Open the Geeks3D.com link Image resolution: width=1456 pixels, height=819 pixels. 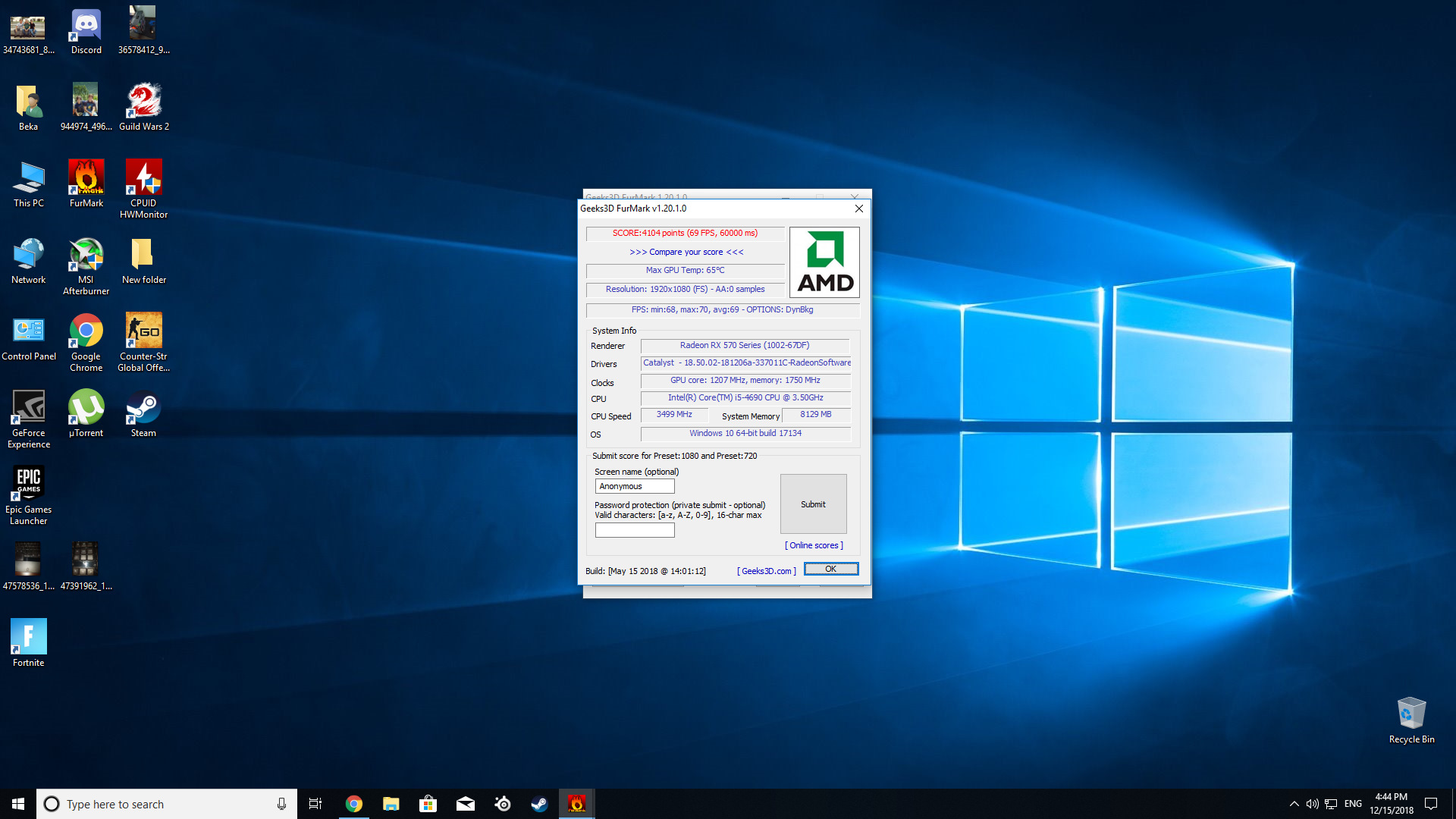[x=766, y=571]
